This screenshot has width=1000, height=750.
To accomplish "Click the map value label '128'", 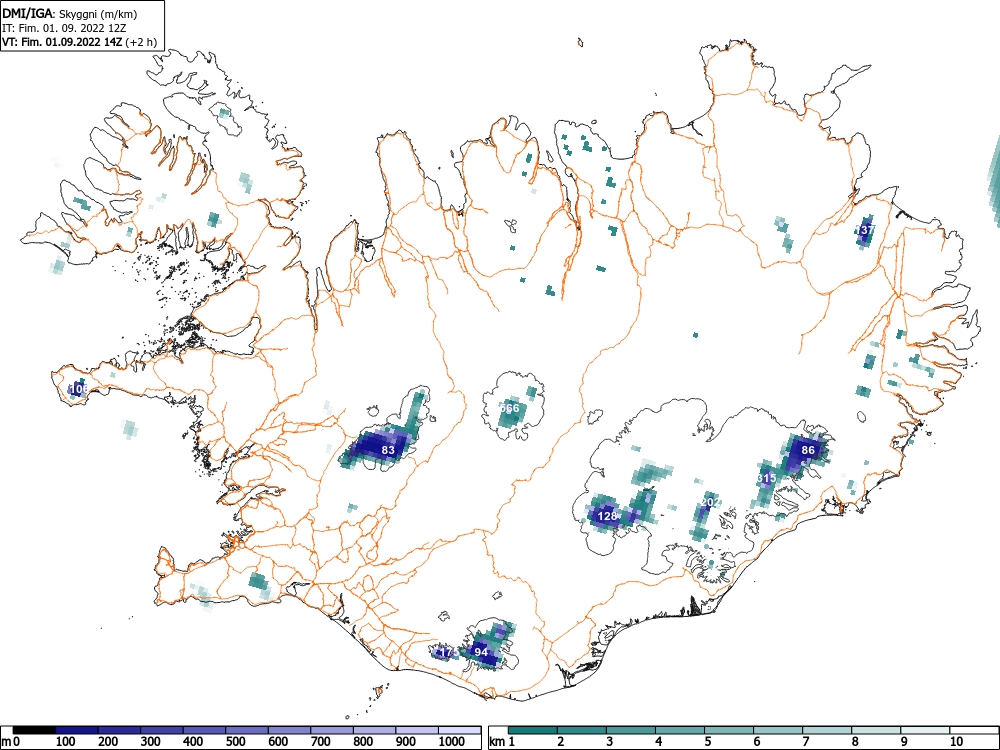I will tap(608, 516).
